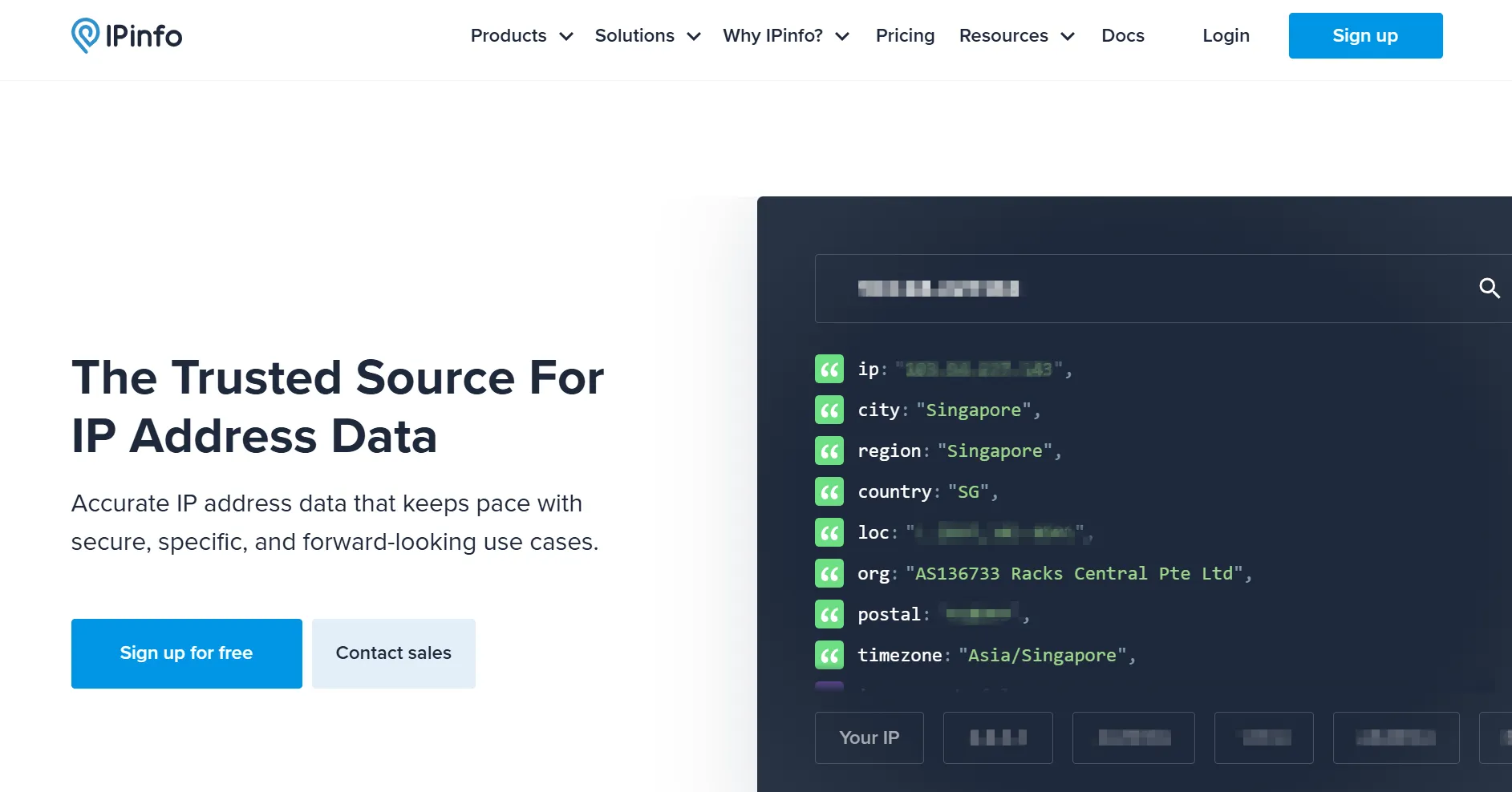The image size is (1512, 792).
Task: Click the quote icon beside region
Action: [x=829, y=451]
